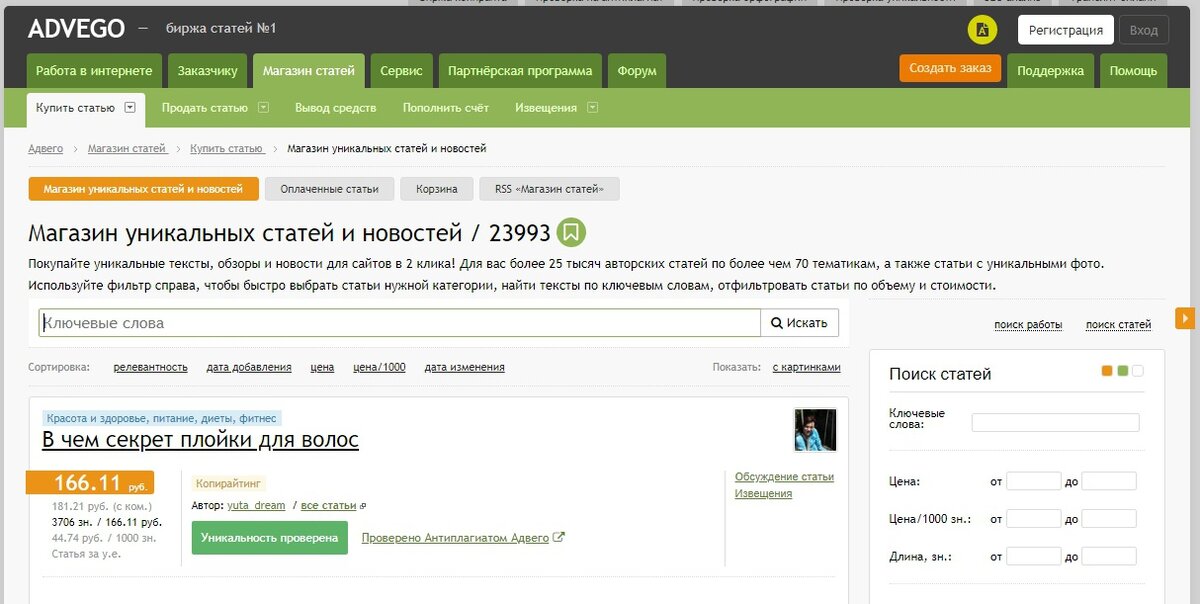The height and width of the screenshot is (604, 1200).
Task: Sort by дата добавления
Action: 249,367
